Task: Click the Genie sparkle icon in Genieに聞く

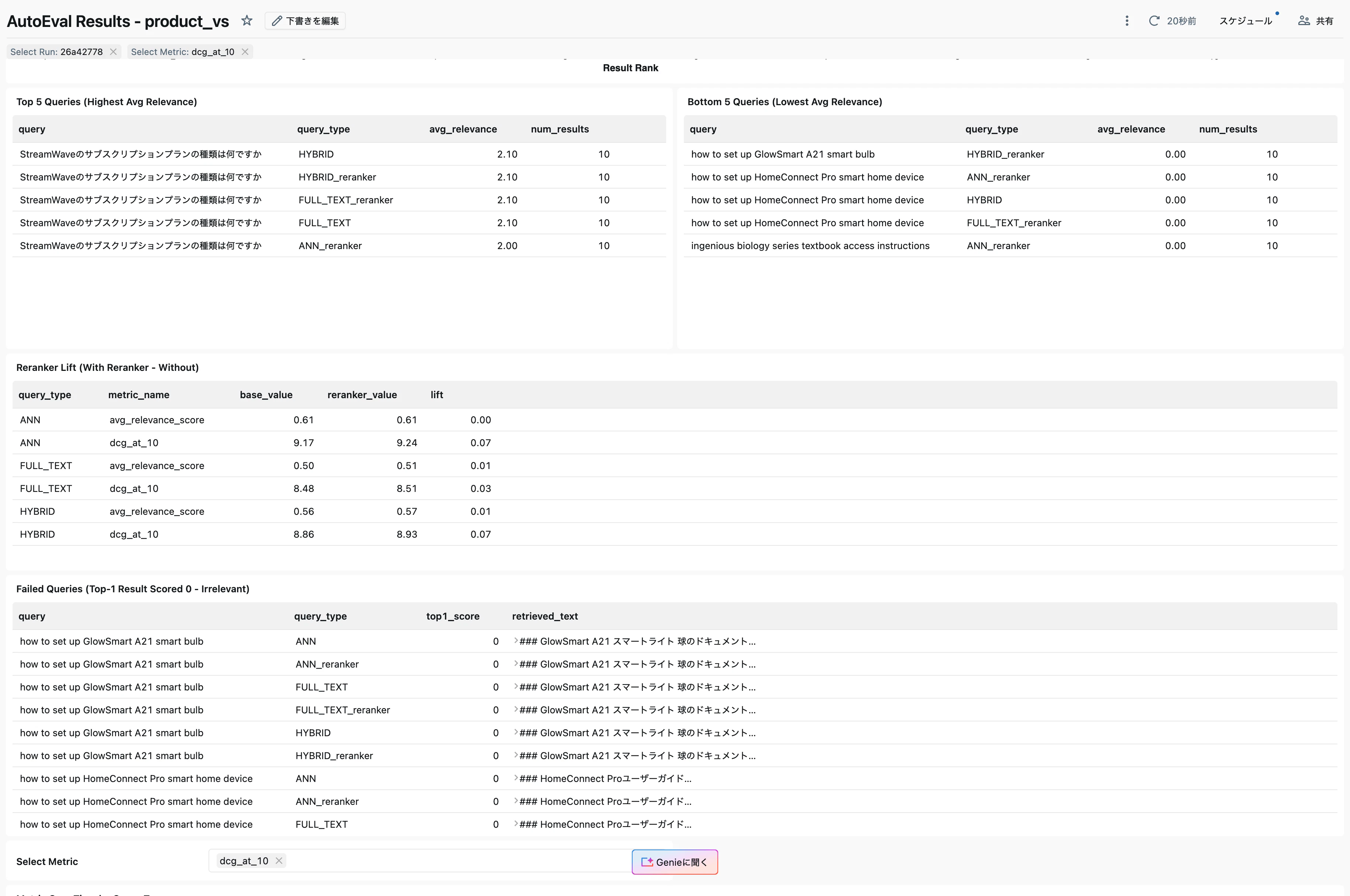Action: [x=647, y=862]
